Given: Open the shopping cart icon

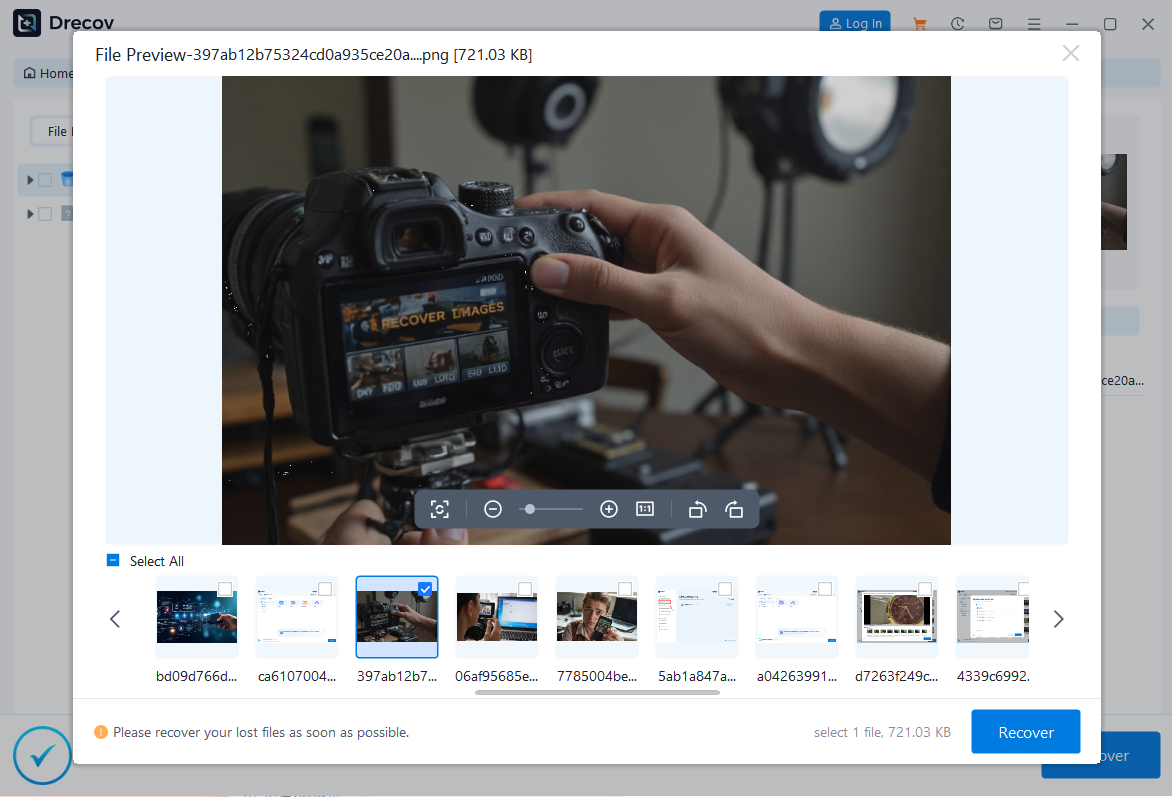Looking at the screenshot, I should point(921,23).
